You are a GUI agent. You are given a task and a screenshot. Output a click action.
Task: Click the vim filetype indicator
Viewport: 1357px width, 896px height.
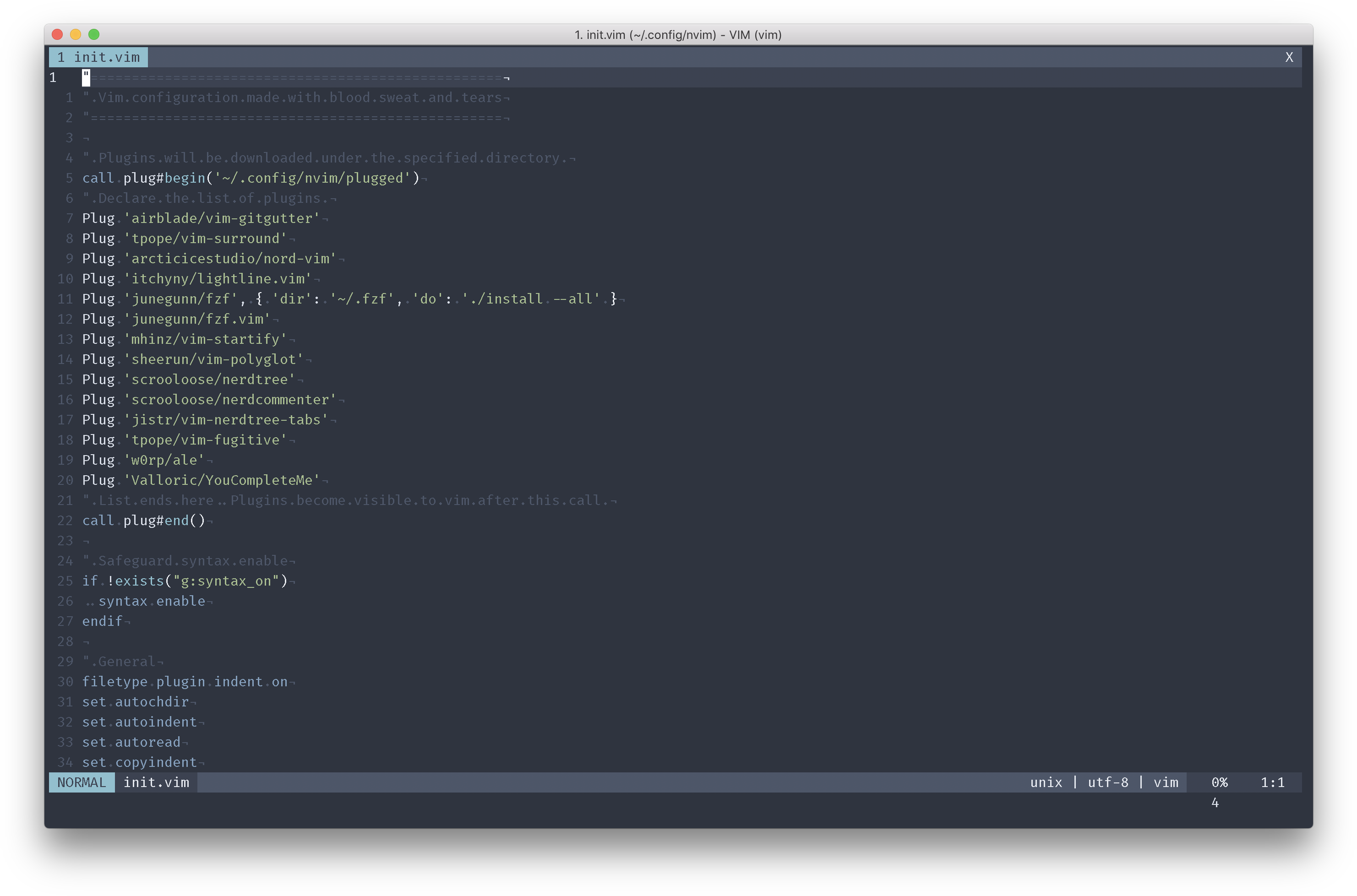pyautogui.click(x=1166, y=782)
